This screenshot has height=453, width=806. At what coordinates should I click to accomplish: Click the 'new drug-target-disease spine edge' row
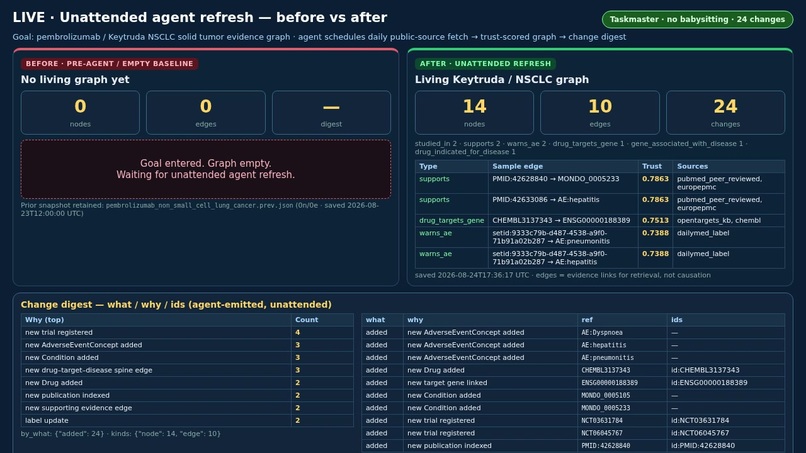click(187, 370)
